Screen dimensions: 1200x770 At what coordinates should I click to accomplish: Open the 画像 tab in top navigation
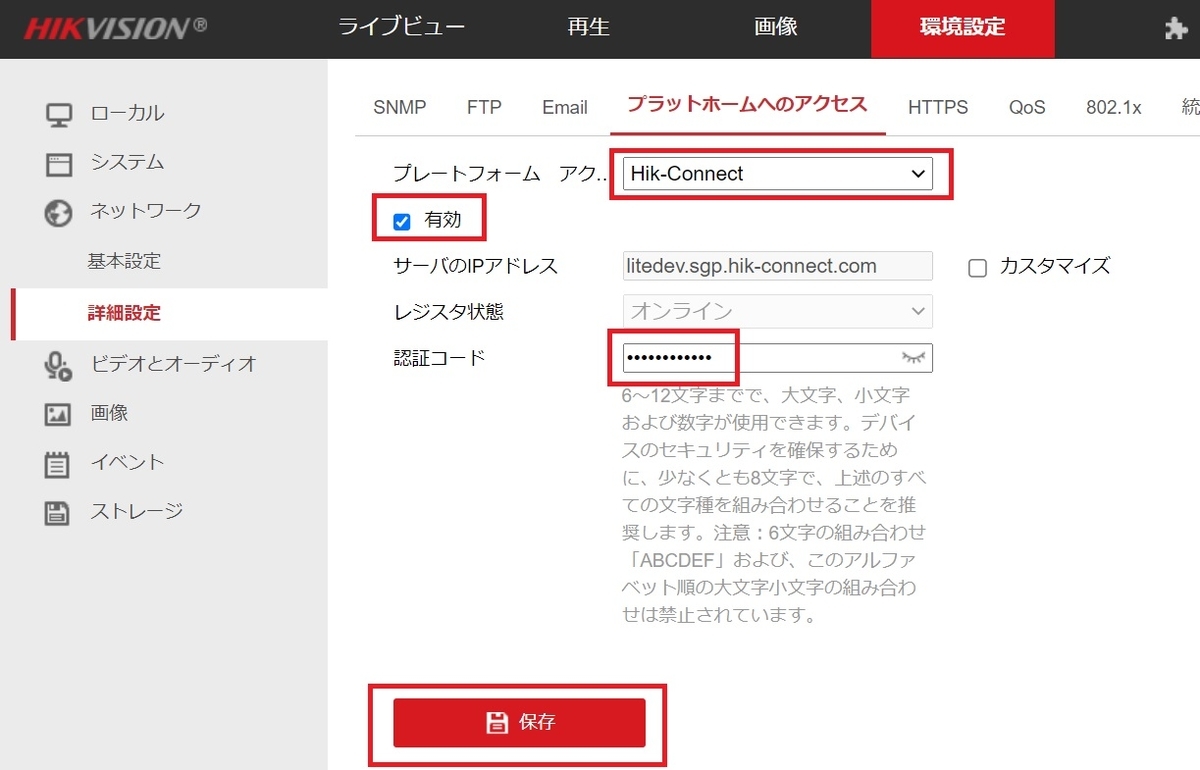pyautogui.click(x=776, y=27)
